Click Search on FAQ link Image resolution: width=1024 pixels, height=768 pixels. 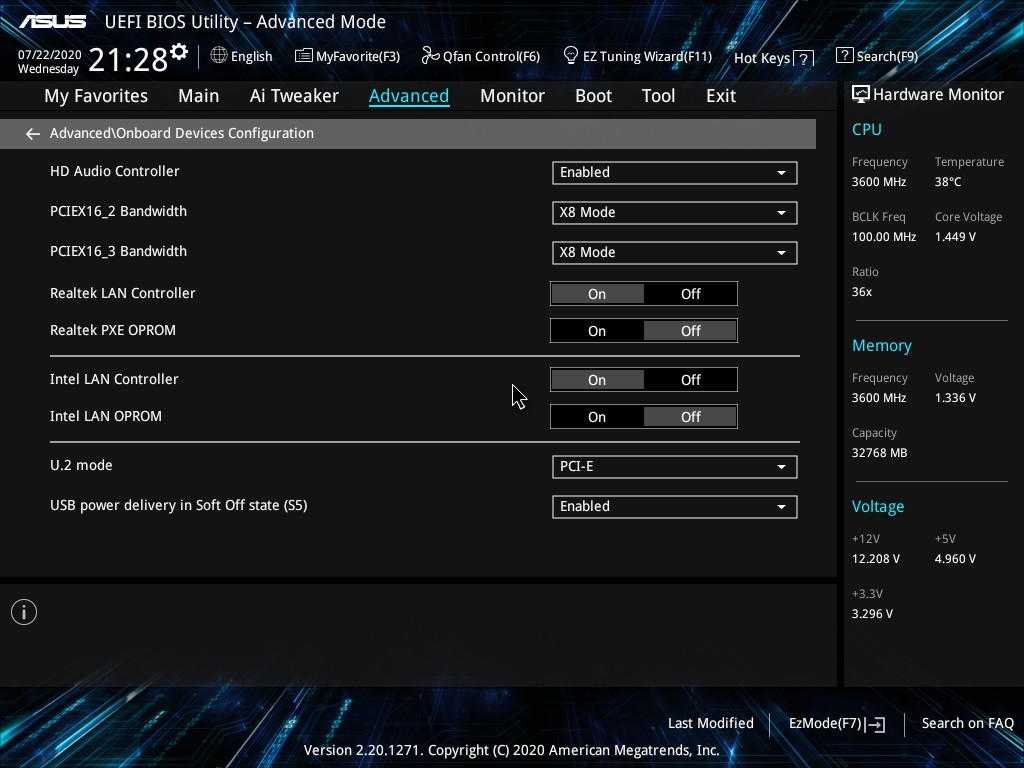pos(967,723)
